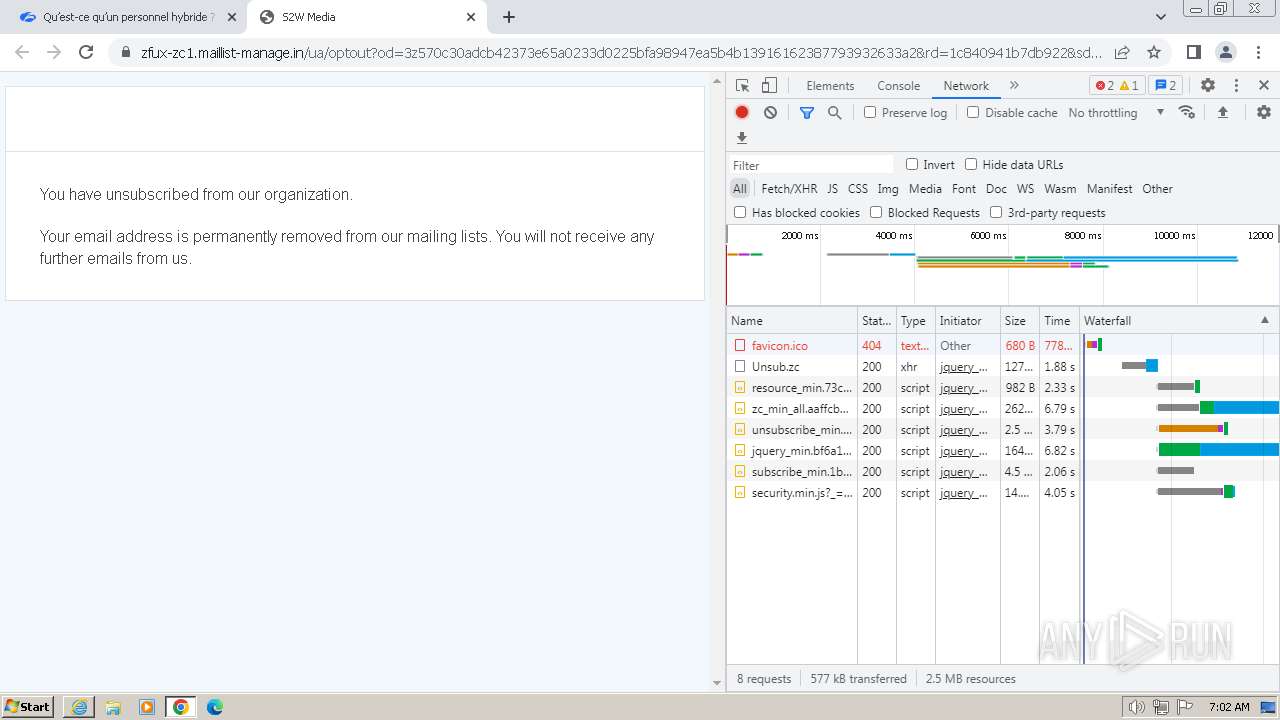Bookmark this page star icon
This screenshot has height=720, width=1280.
(1154, 52)
